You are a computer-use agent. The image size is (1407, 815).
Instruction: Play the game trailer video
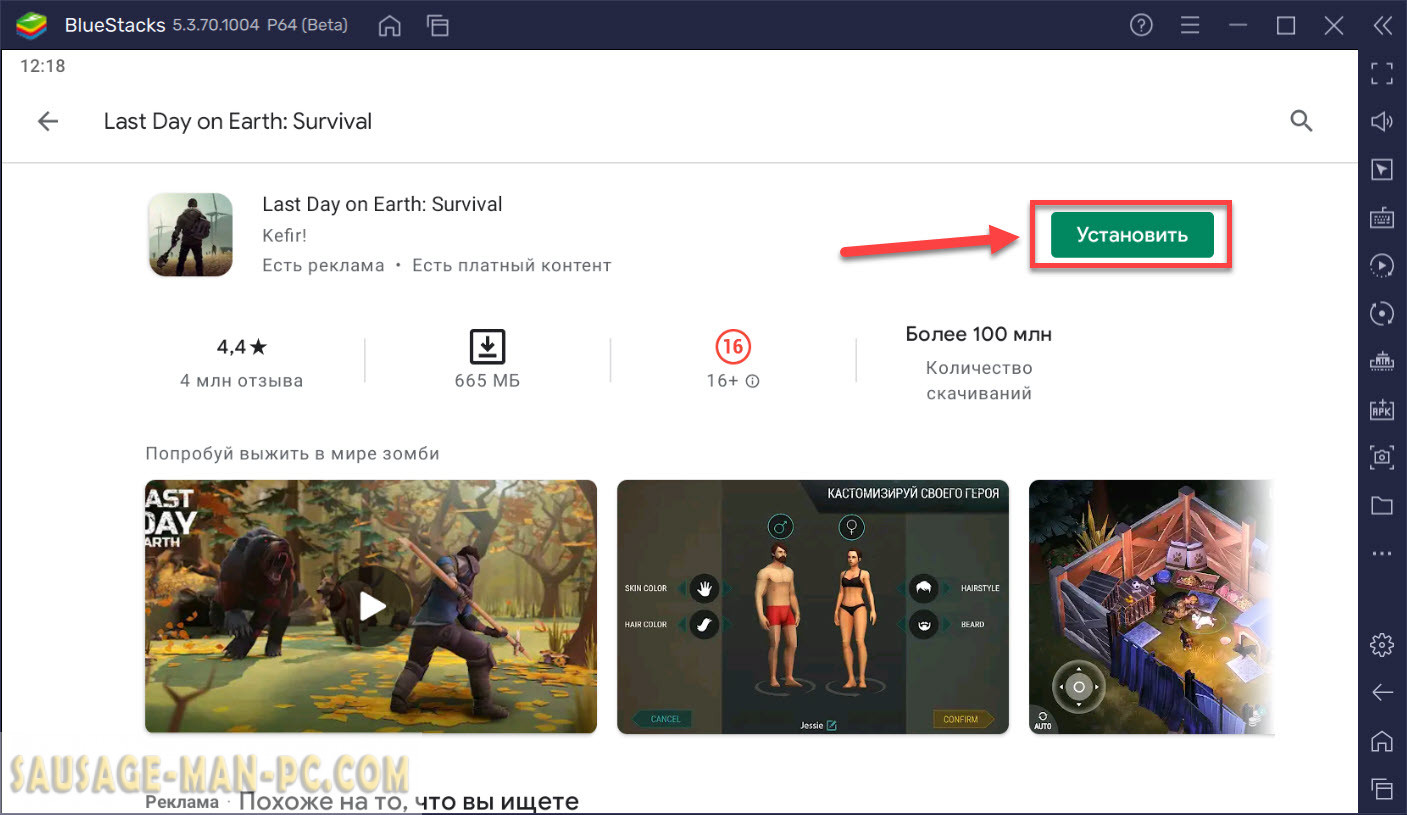(371, 606)
